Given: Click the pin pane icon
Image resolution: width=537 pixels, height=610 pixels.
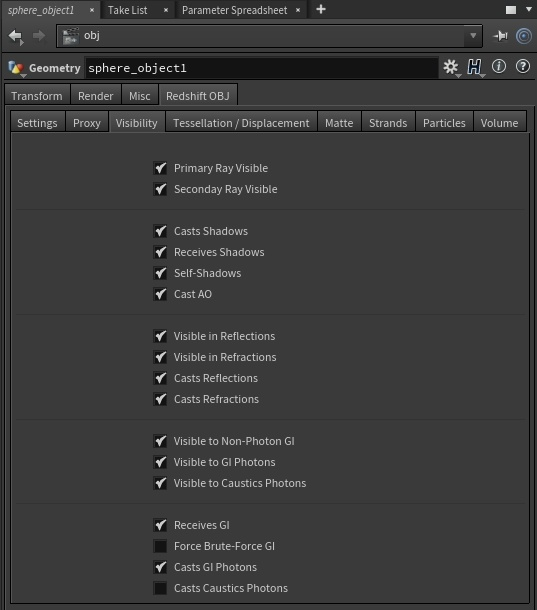Looking at the screenshot, I should [x=500, y=36].
